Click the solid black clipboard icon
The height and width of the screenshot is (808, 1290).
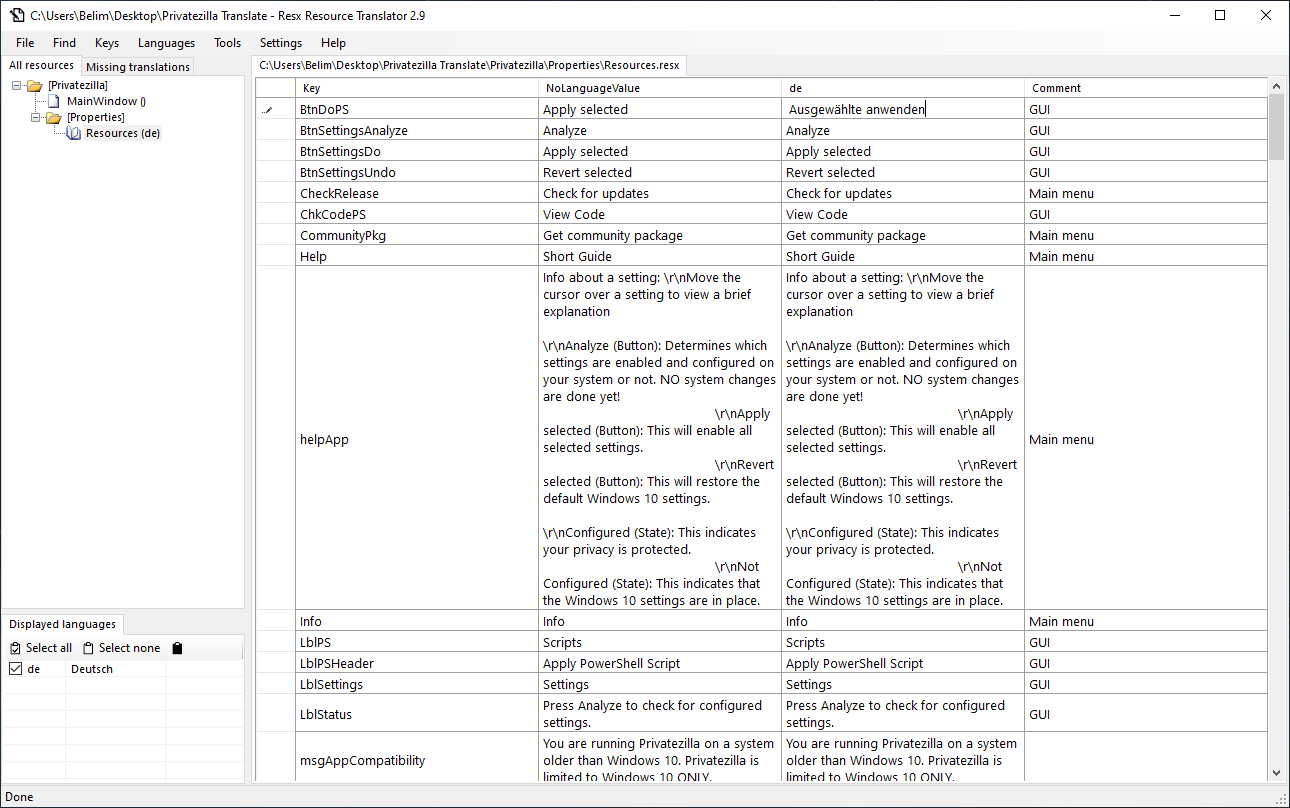[x=177, y=648]
